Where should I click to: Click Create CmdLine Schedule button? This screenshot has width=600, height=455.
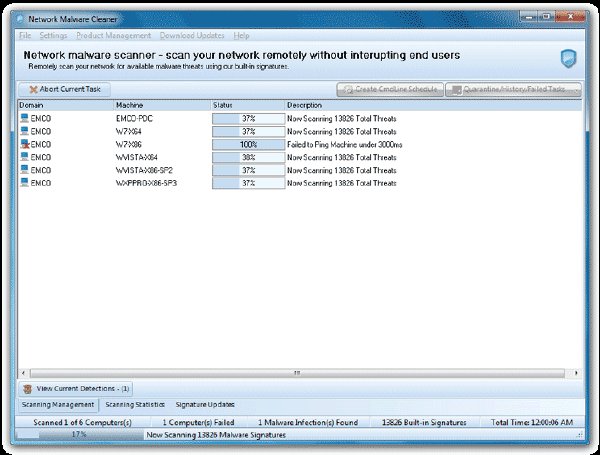point(390,90)
